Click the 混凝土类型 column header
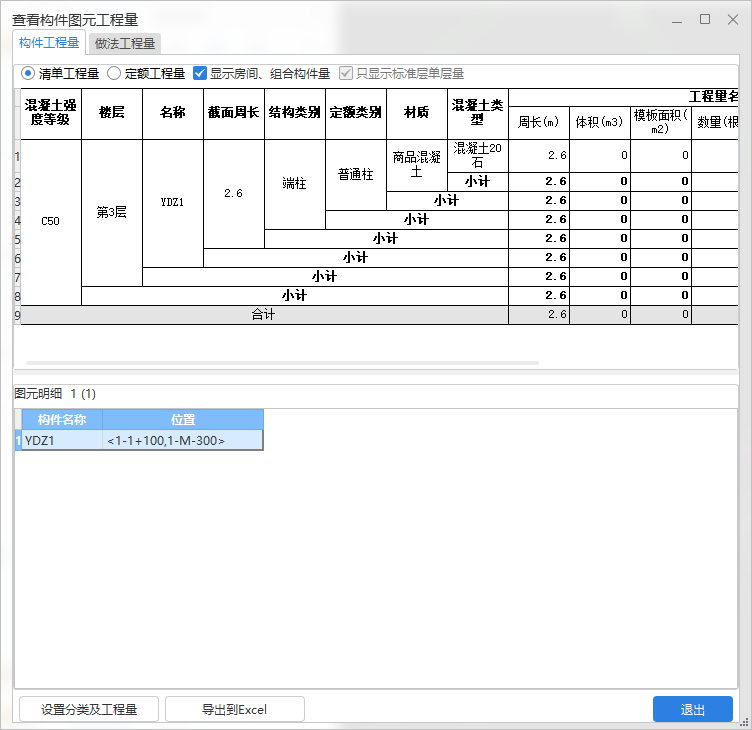Image resolution: width=752 pixels, height=730 pixels. click(477, 114)
